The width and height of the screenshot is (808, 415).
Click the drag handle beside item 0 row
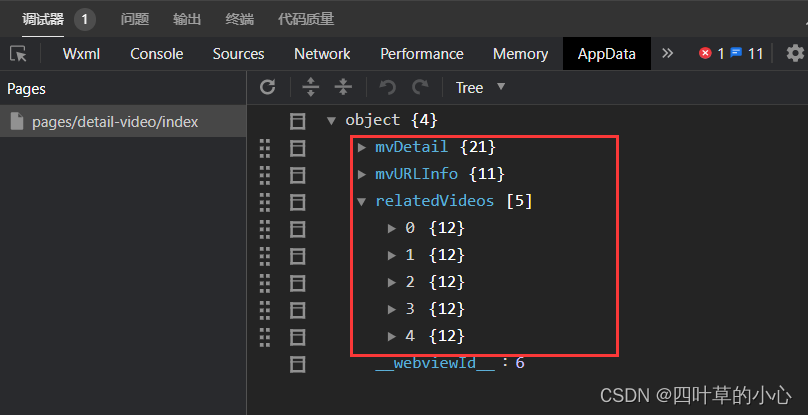tap(265, 229)
